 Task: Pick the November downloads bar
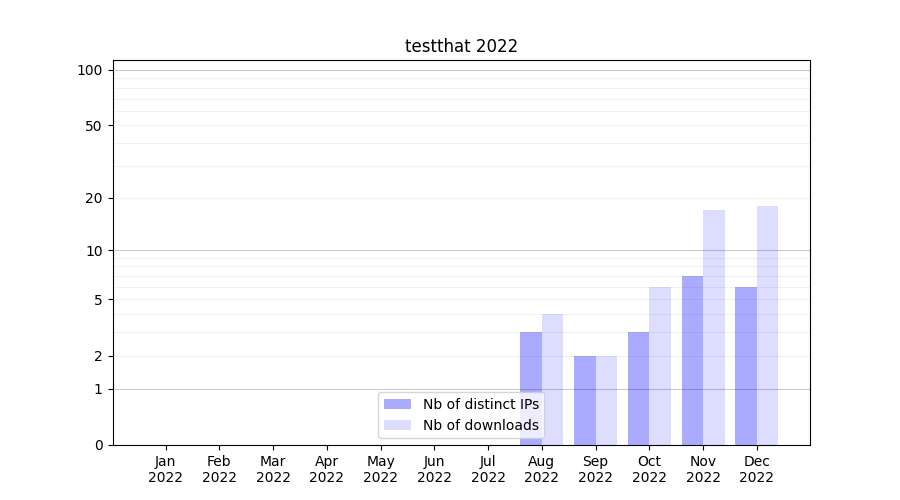point(714,327)
